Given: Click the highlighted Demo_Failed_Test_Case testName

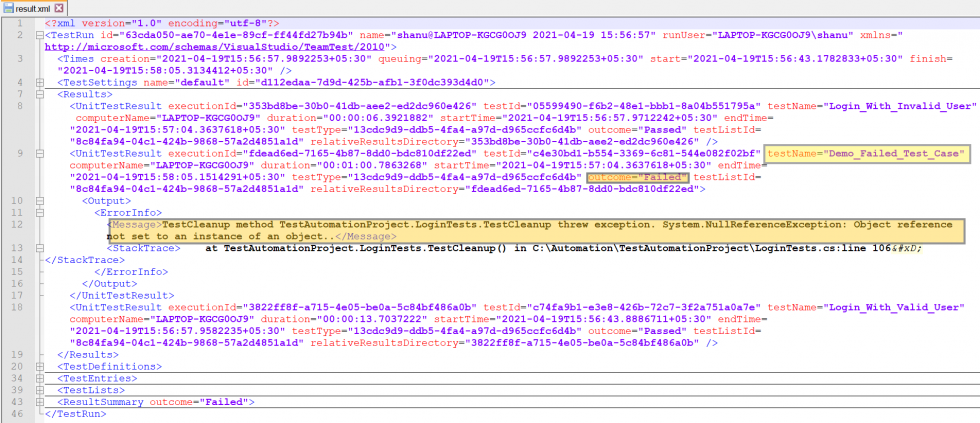Looking at the screenshot, I should (867, 153).
